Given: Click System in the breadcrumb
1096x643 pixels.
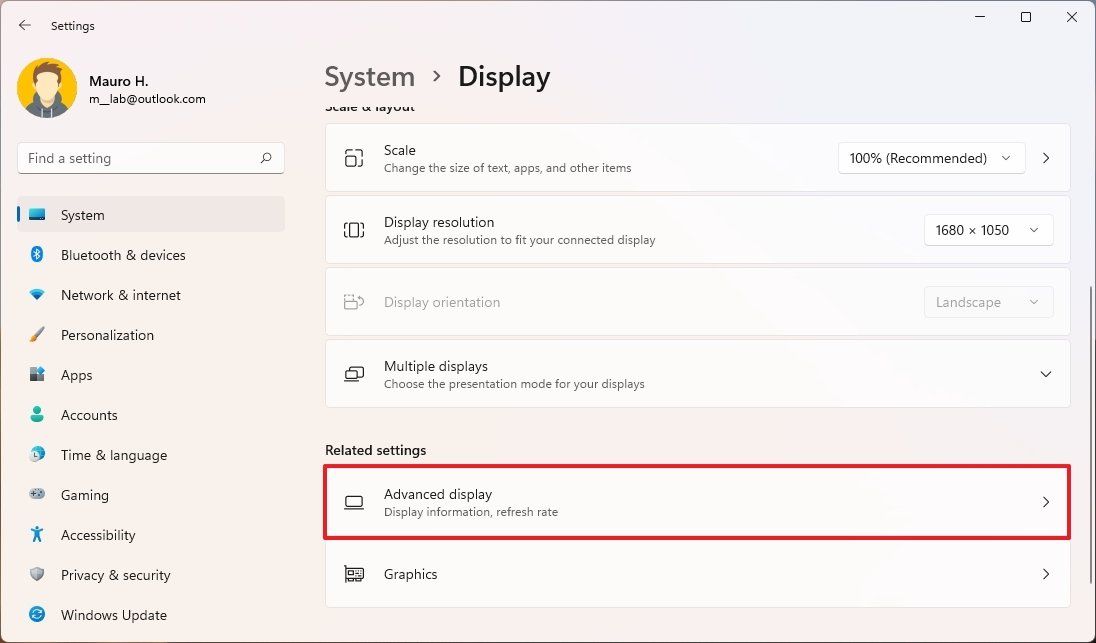Looking at the screenshot, I should pyautogui.click(x=370, y=76).
